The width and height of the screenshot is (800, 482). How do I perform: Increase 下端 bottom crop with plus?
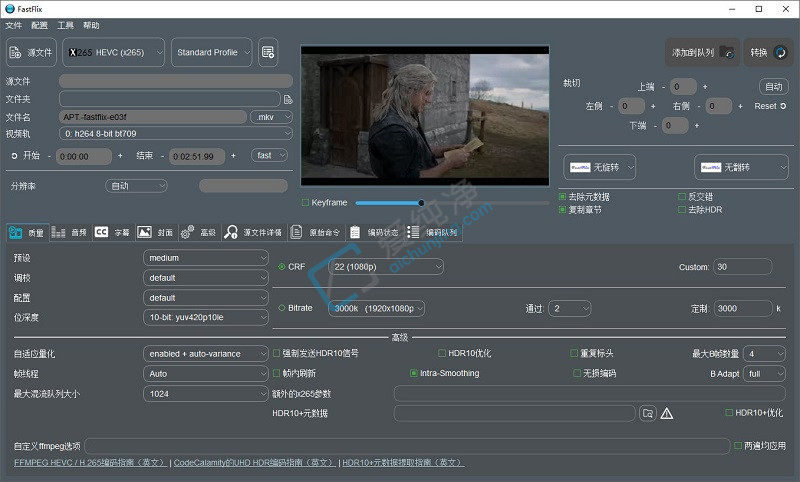(697, 125)
